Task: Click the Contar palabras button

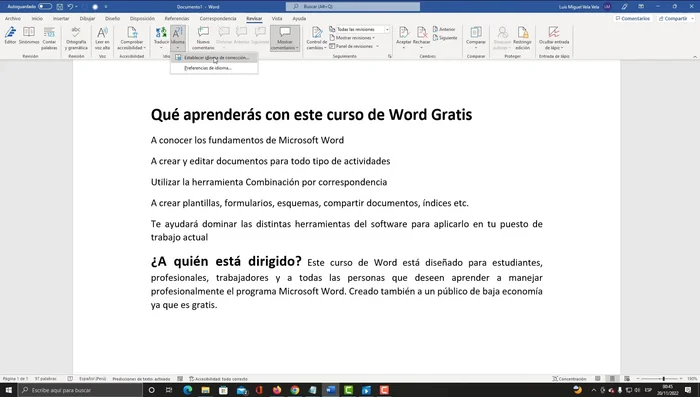Action: pos(49,38)
